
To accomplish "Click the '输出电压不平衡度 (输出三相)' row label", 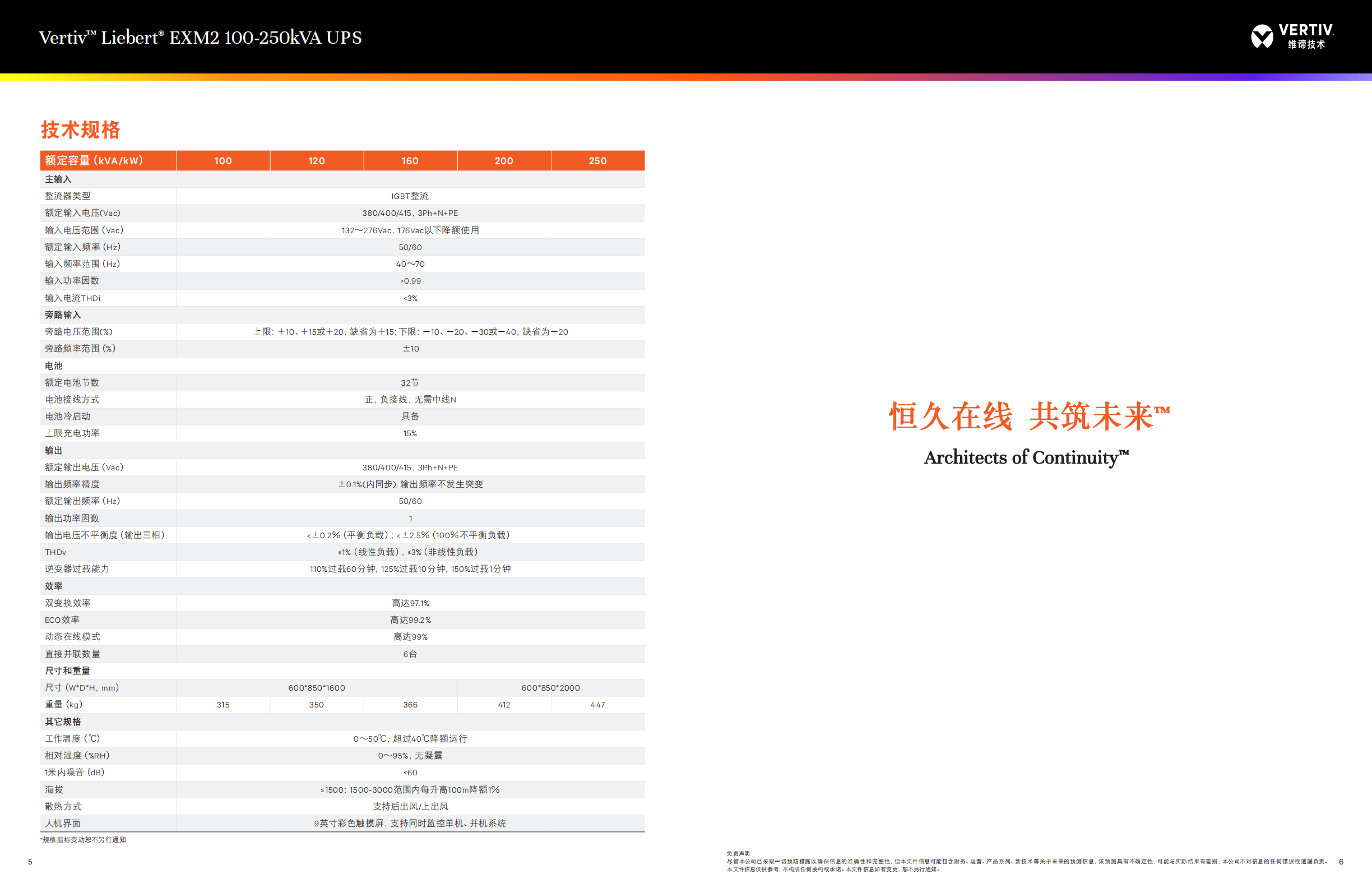I will 105,535.
